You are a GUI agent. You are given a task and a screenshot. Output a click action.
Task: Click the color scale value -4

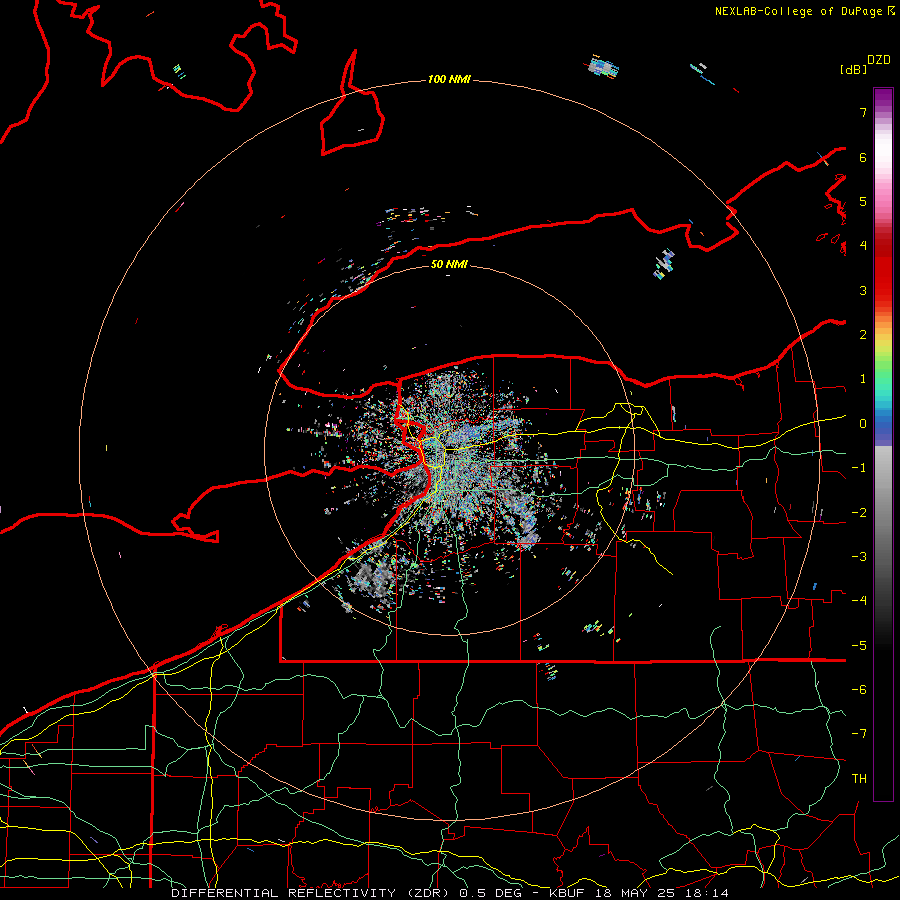click(859, 601)
